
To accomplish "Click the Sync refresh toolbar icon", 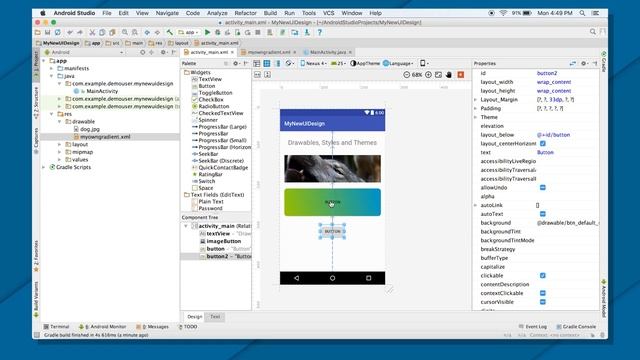I will [x=58, y=32].
